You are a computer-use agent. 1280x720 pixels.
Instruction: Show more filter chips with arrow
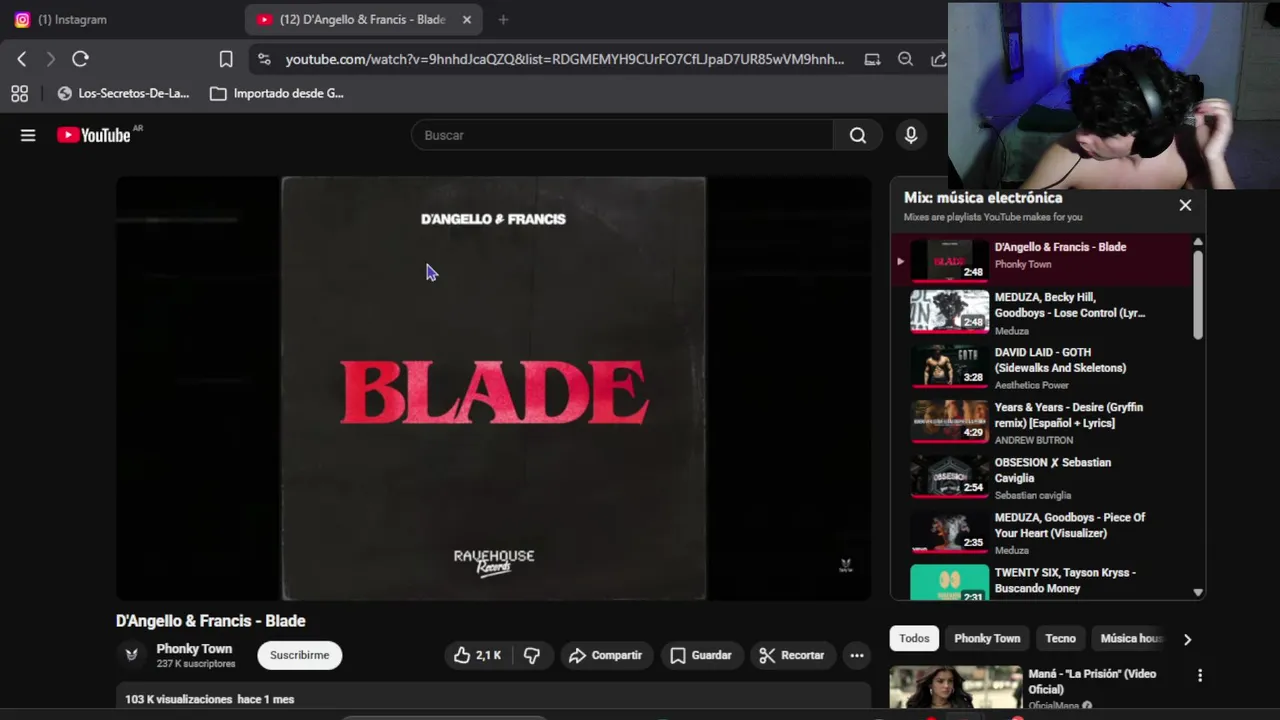[x=1187, y=639]
